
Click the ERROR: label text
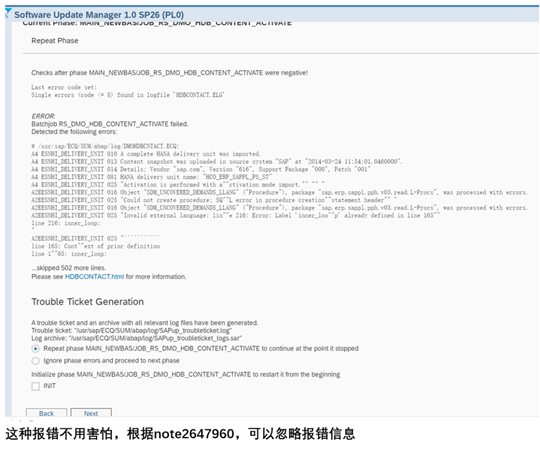click(x=43, y=116)
